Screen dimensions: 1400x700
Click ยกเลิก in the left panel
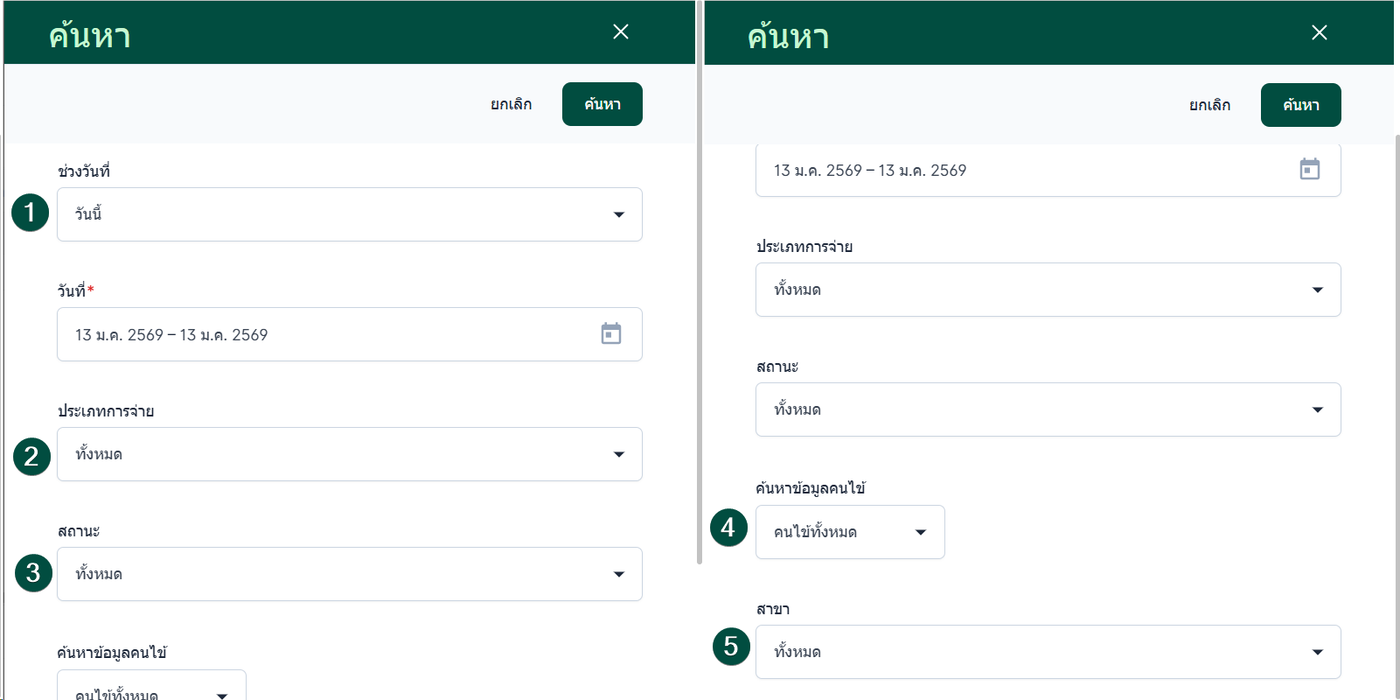point(511,105)
